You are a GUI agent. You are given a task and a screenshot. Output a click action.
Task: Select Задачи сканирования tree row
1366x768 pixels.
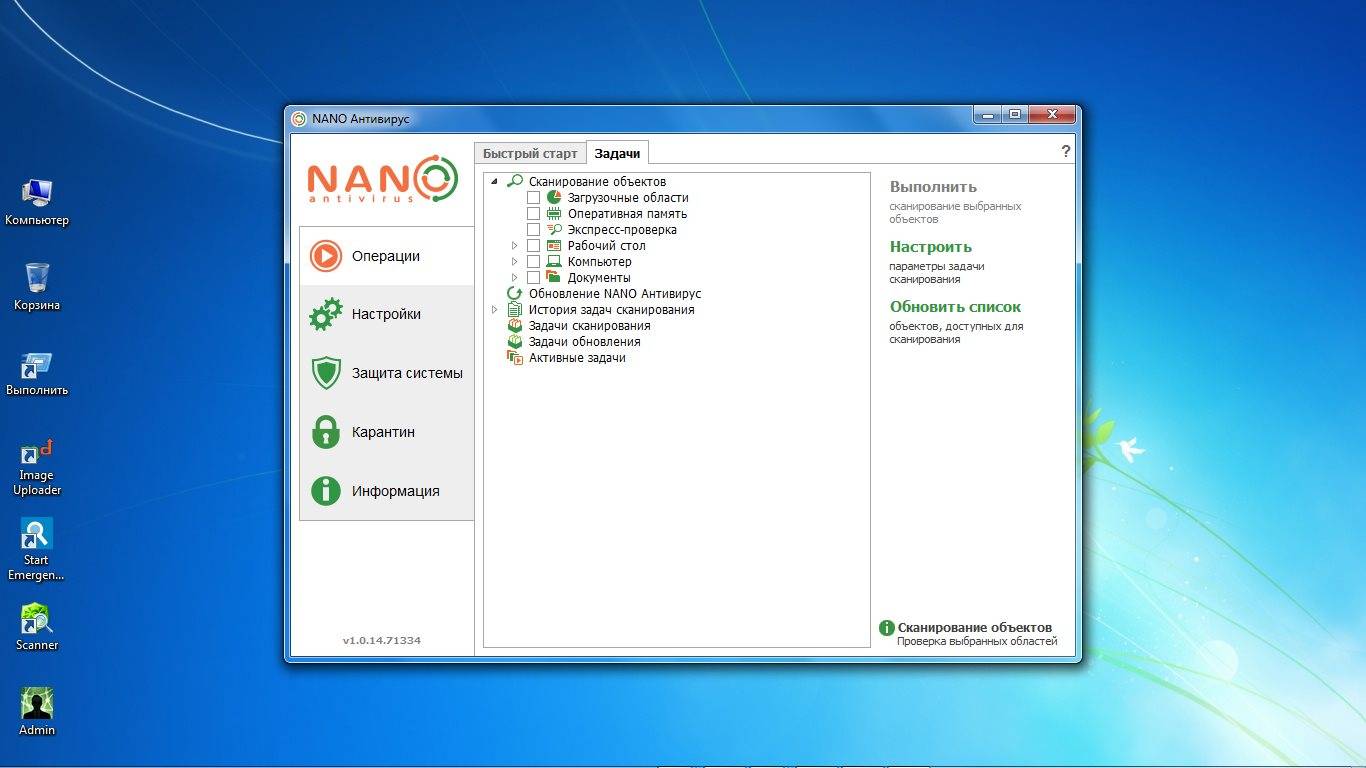click(590, 325)
